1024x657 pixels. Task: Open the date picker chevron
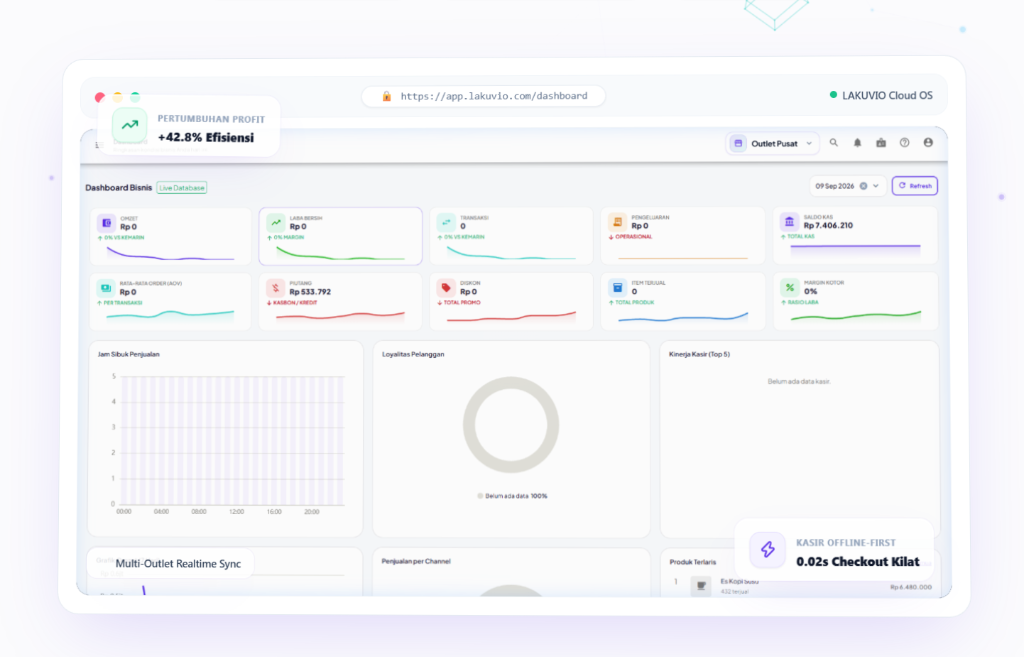point(876,186)
